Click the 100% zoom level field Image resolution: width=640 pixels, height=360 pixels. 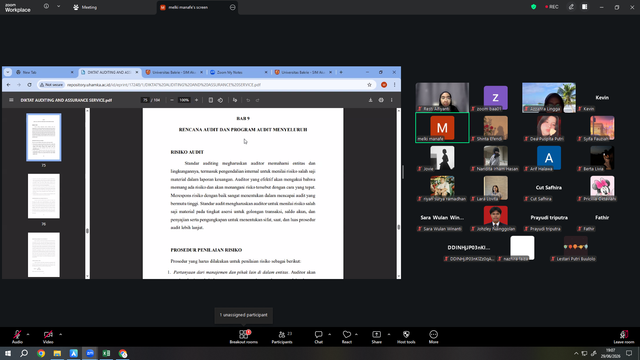coord(184,100)
